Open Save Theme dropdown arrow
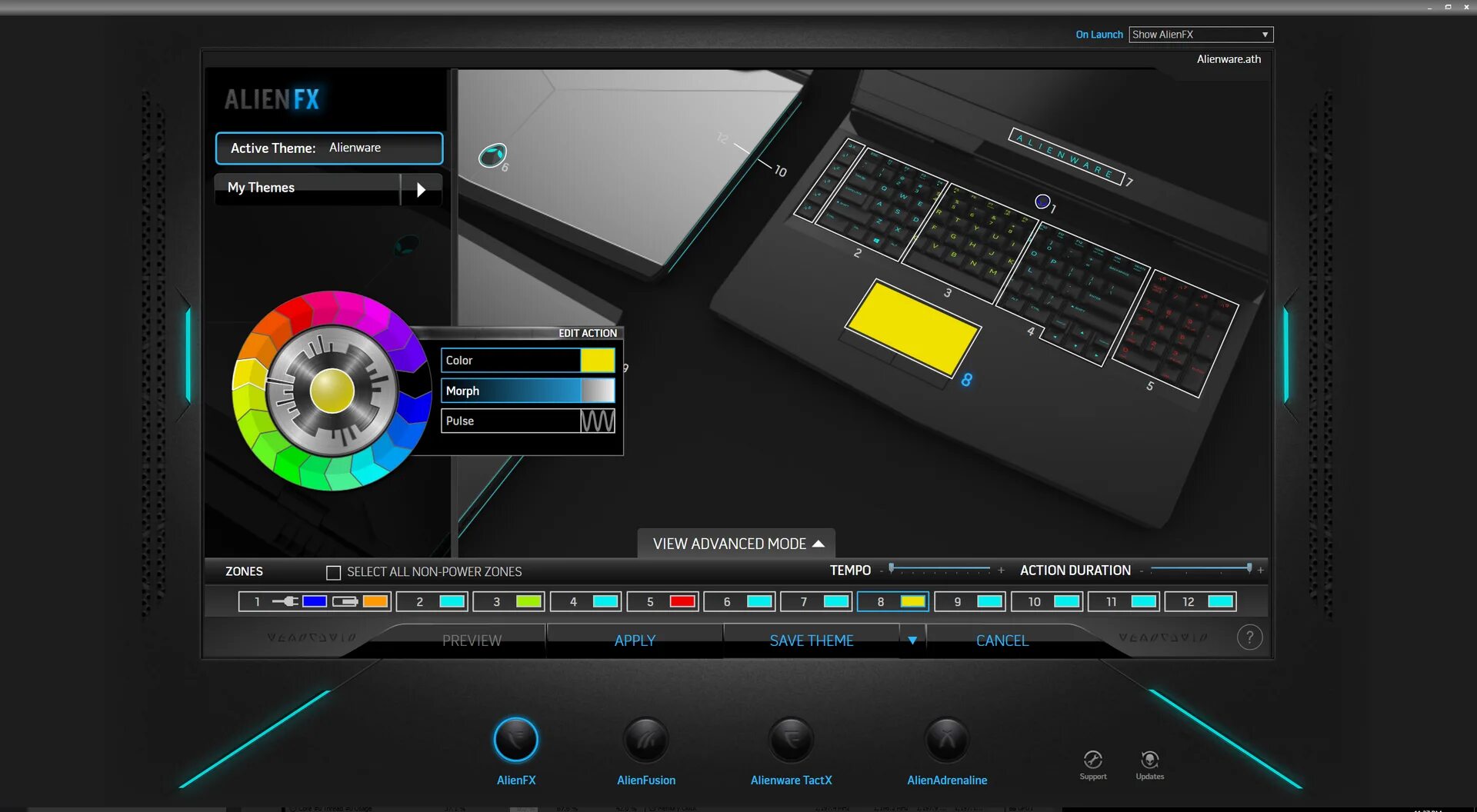1477x812 pixels. pyautogui.click(x=912, y=641)
